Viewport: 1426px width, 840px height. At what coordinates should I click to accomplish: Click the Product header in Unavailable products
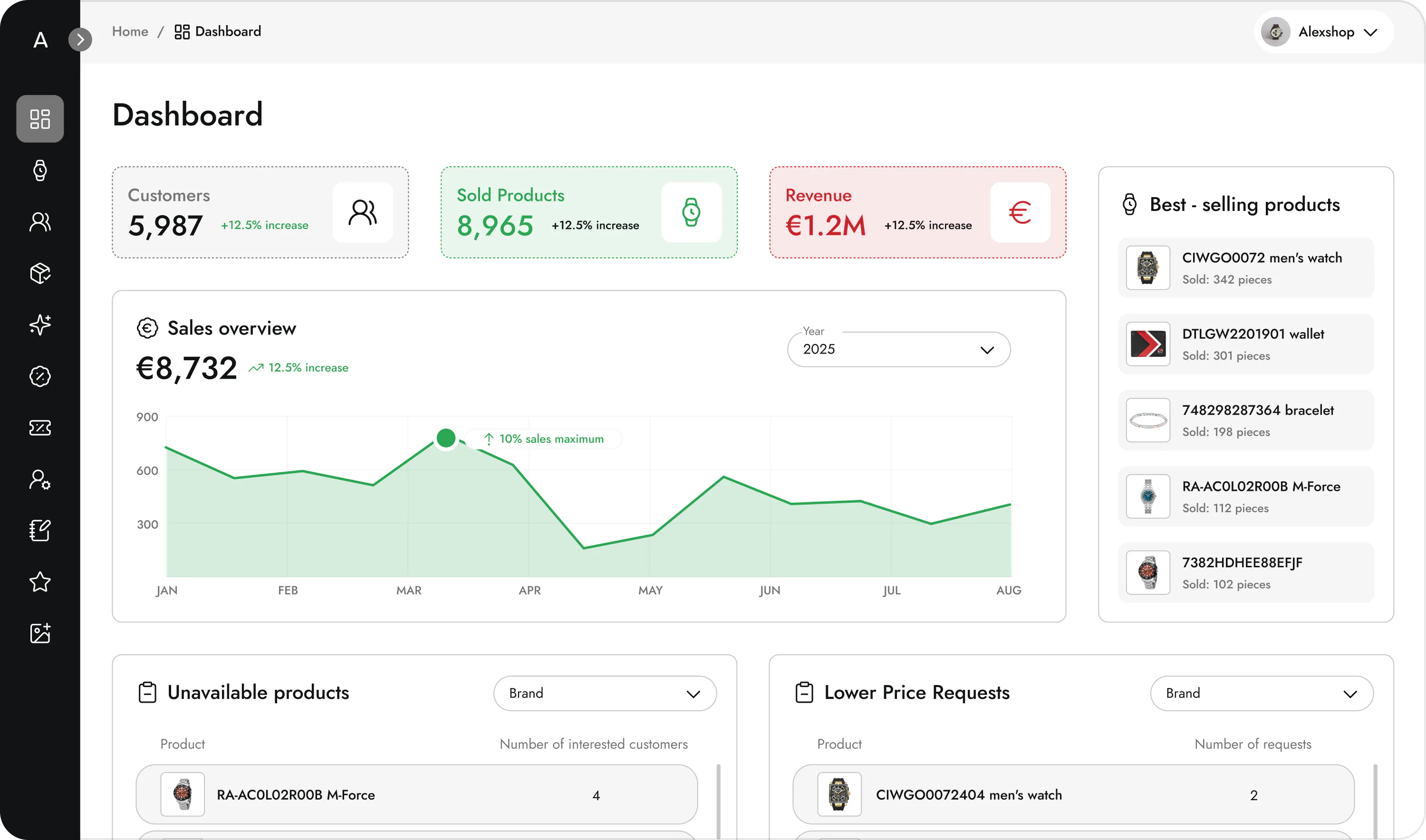(x=183, y=745)
